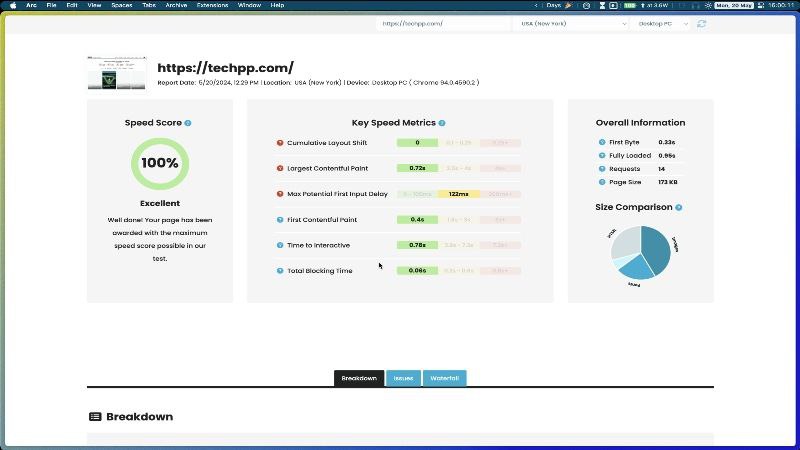
Task: Click the techpp.com page thumbnail
Action: (117, 73)
